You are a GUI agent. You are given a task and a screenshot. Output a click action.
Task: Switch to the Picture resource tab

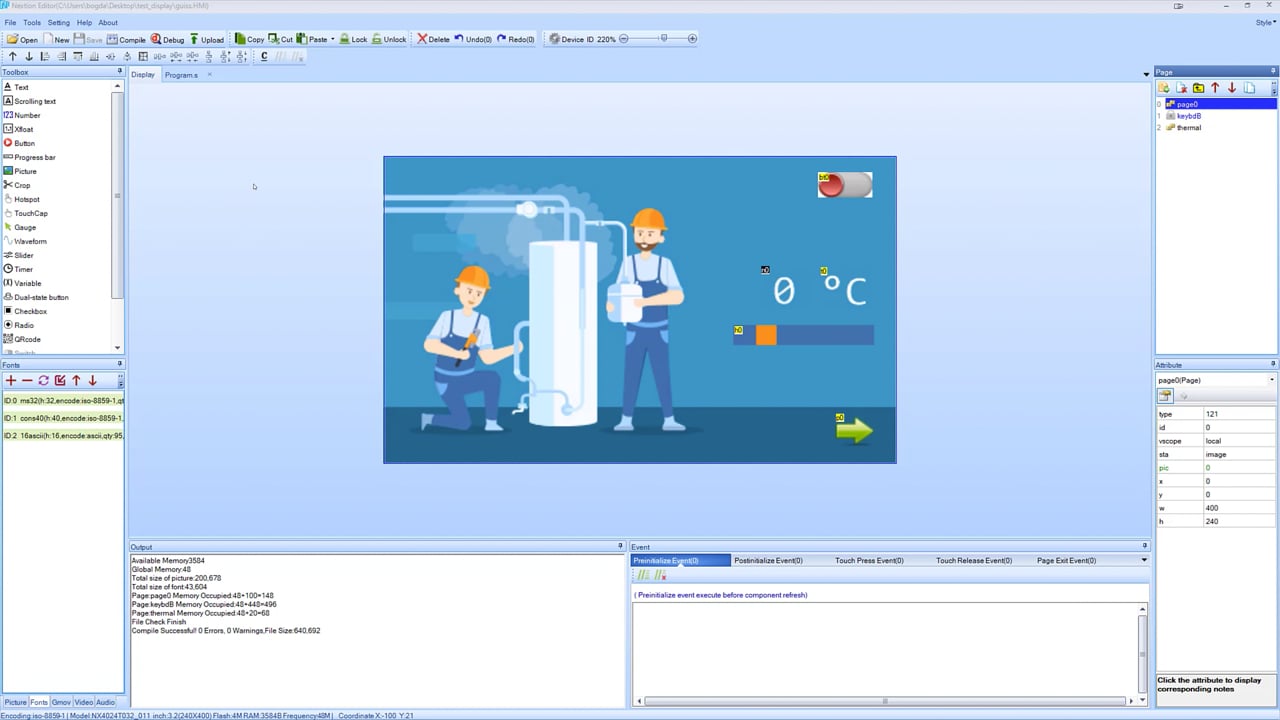tap(15, 702)
